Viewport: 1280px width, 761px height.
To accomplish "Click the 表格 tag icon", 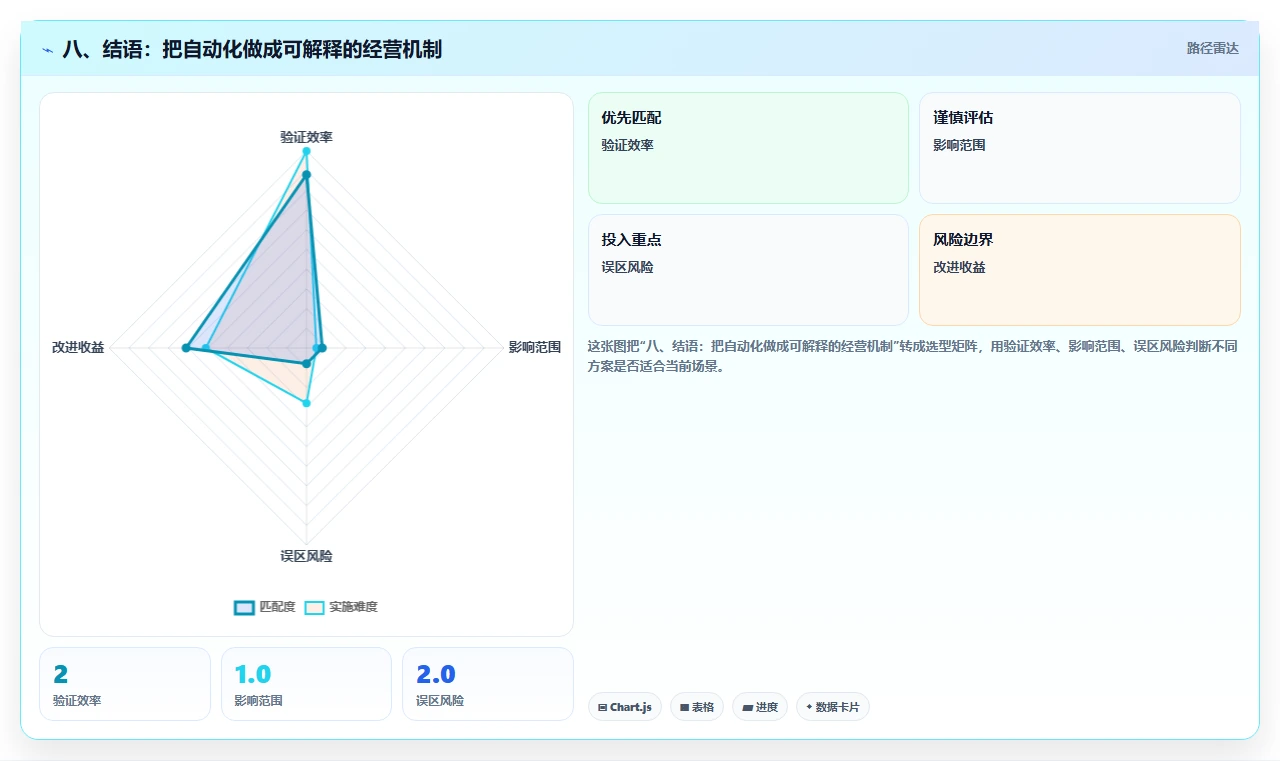I will point(684,707).
